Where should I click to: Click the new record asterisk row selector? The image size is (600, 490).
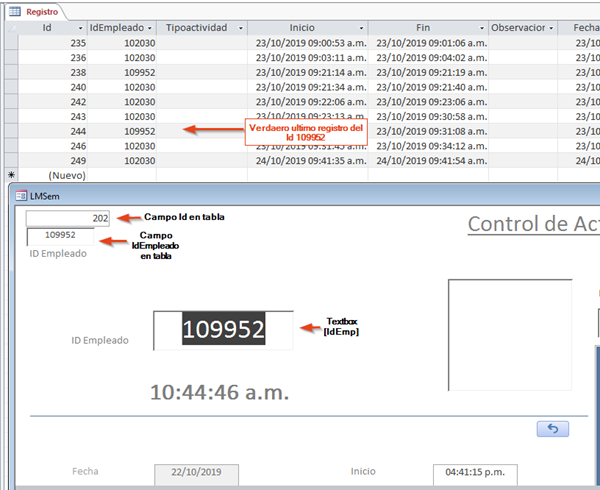[x=10, y=174]
